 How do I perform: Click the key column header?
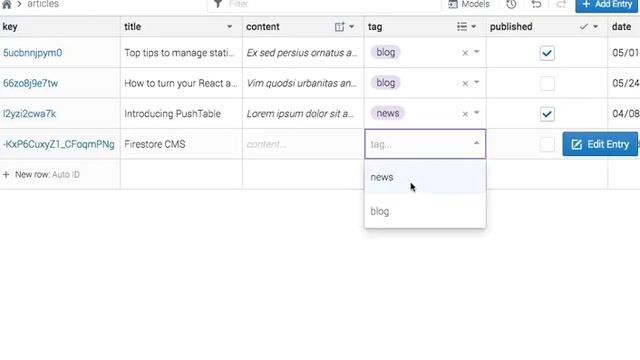60,27
